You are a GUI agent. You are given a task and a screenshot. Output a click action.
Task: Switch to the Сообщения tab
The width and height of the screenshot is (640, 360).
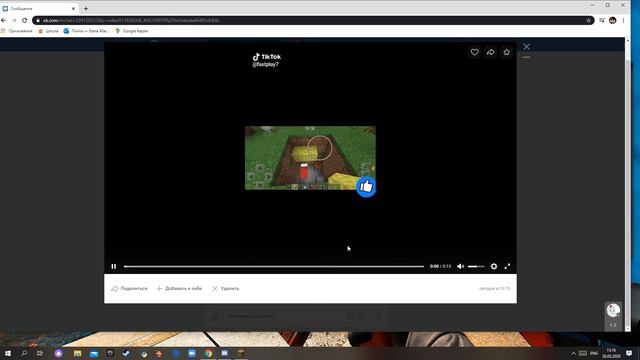[39, 8]
